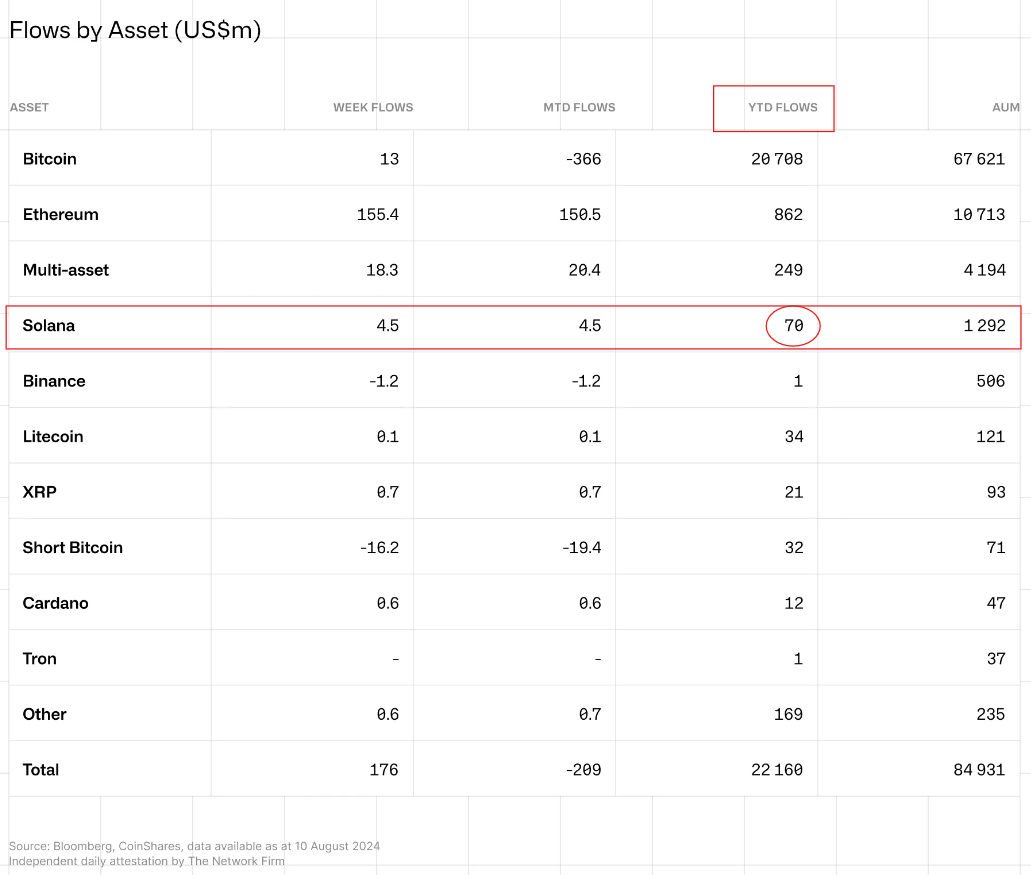Click the XRP asset name
The image size is (1031, 875).
point(39,492)
